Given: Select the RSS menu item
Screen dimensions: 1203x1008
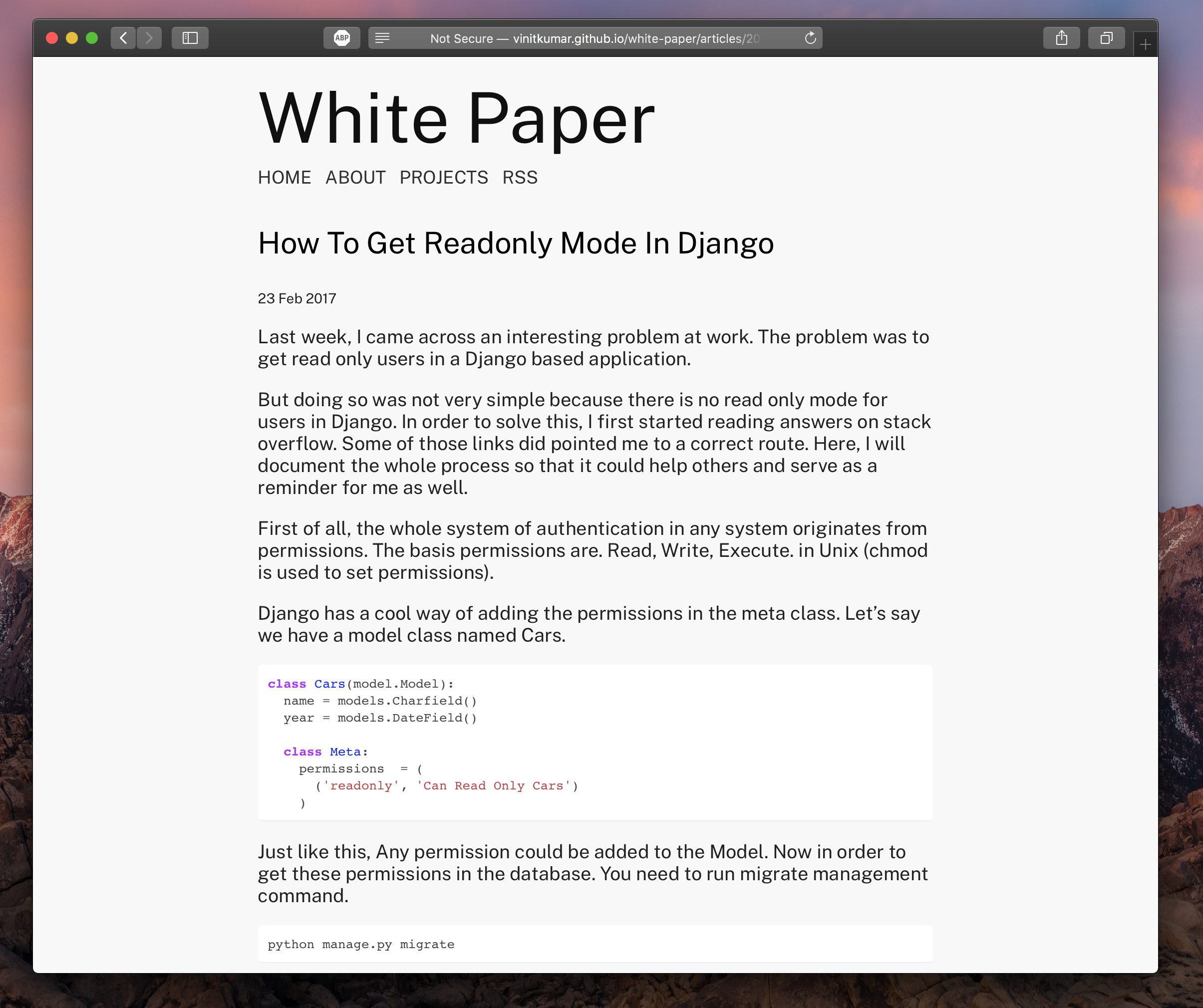Looking at the screenshot, I should pos(521,178).
